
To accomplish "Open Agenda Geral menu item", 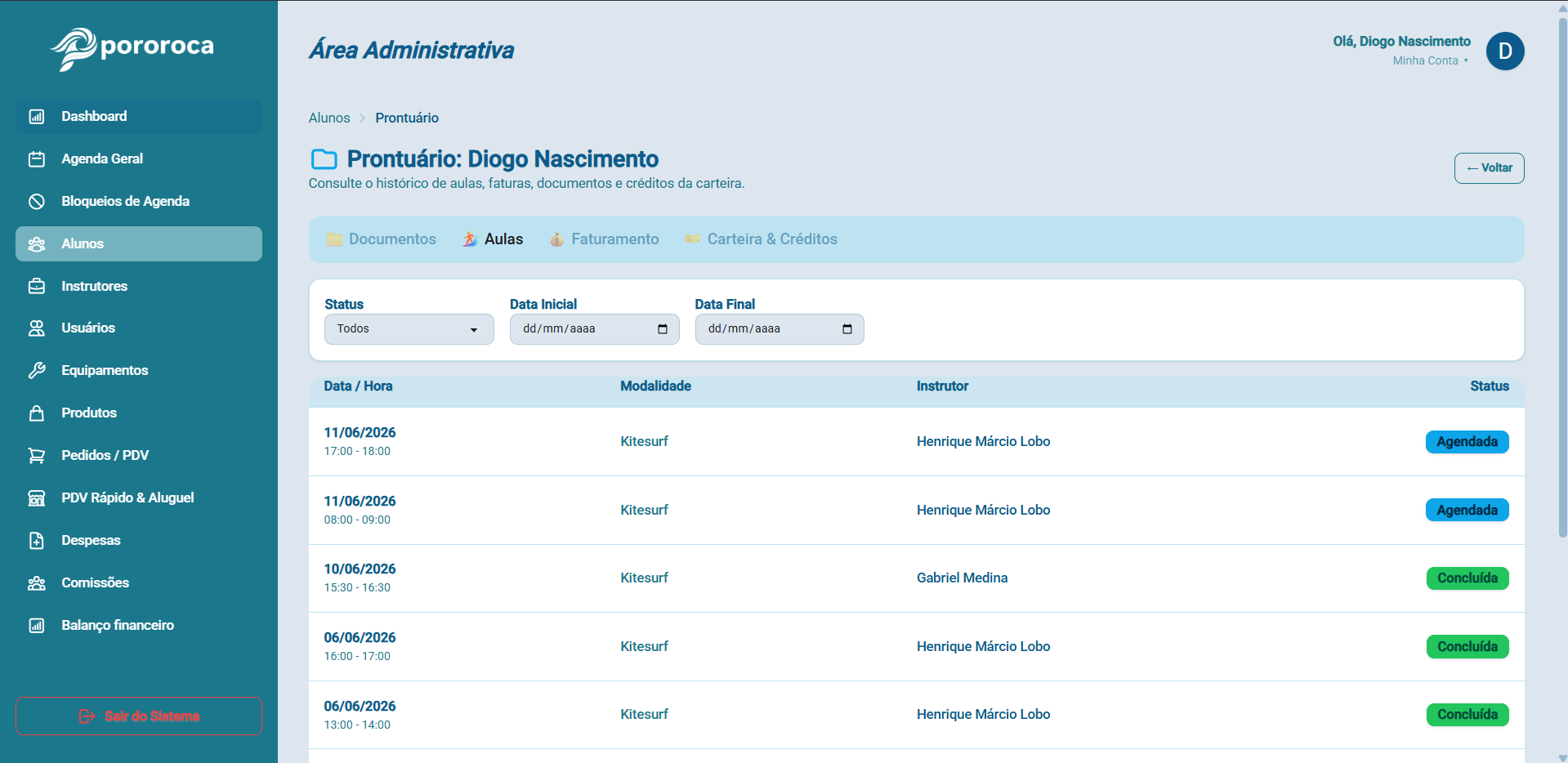I will 139,159.
